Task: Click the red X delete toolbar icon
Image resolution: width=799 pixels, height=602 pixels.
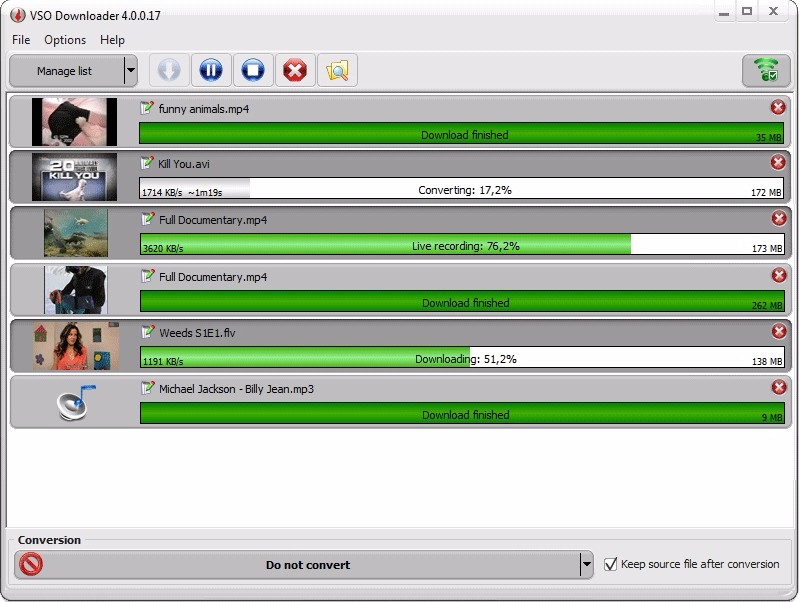Action: (295, 70)
